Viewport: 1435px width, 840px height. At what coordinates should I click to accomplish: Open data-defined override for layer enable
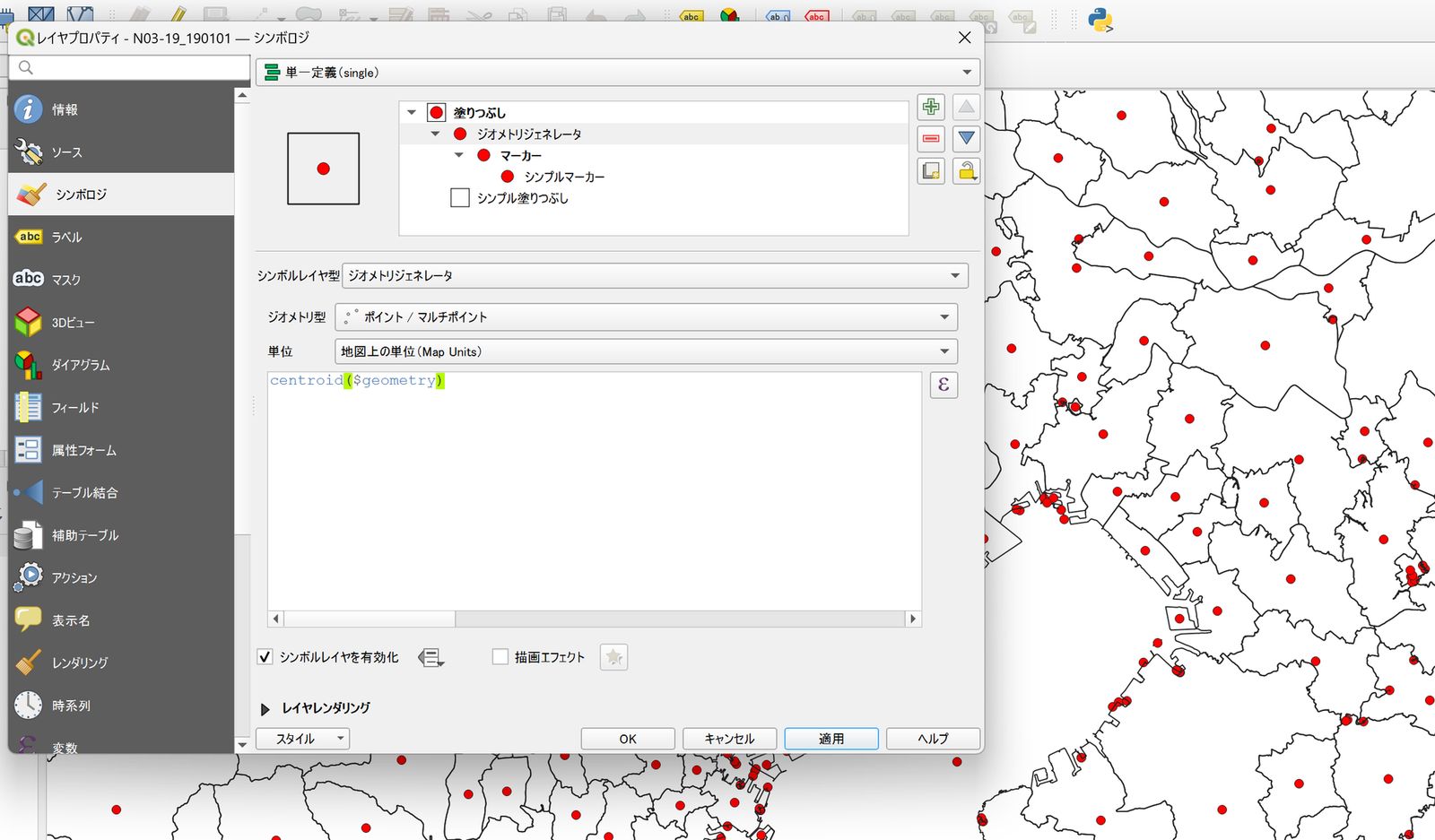[x=430, y=658]
